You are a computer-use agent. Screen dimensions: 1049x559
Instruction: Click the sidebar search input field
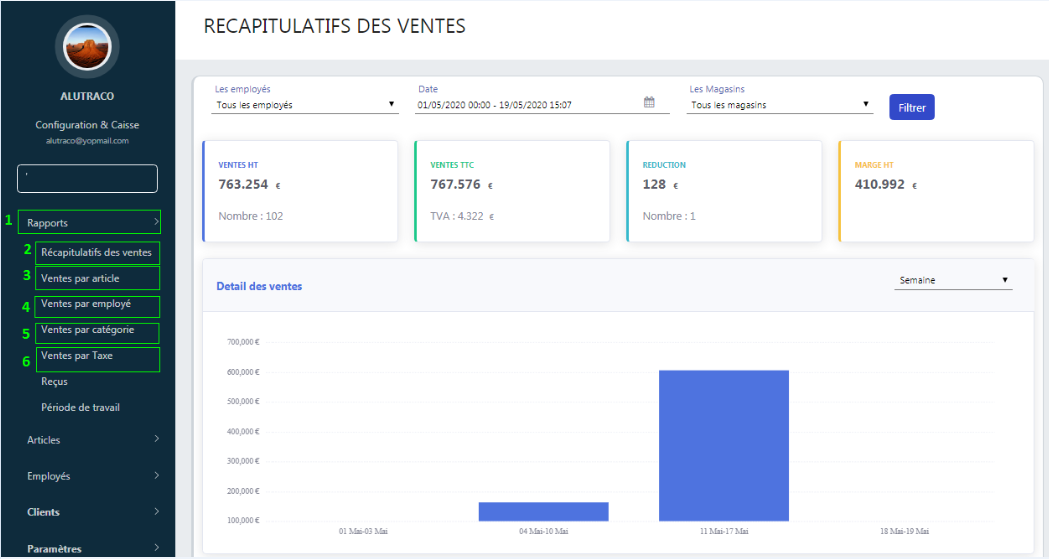pos(87,178)
